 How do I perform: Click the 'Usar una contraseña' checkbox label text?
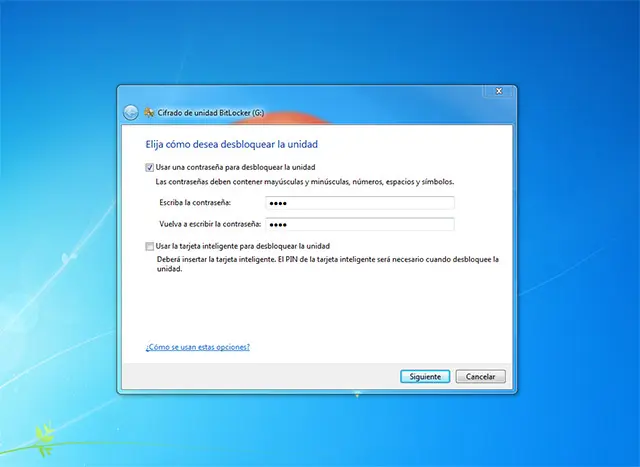(237, 167)
